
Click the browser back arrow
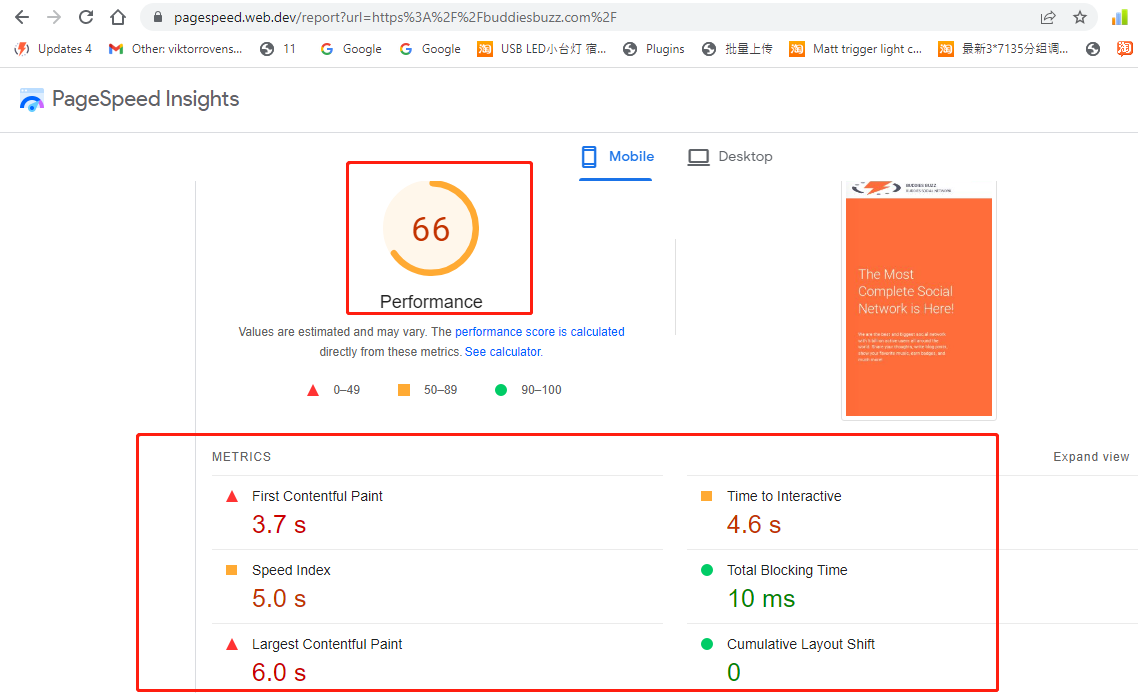point(22,17)
